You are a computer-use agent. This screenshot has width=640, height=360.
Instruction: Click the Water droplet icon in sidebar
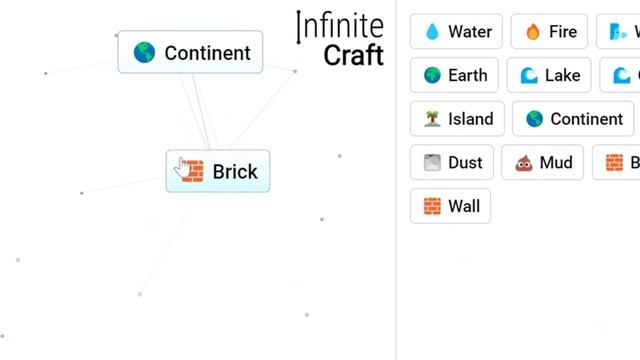tap(432, 31)
